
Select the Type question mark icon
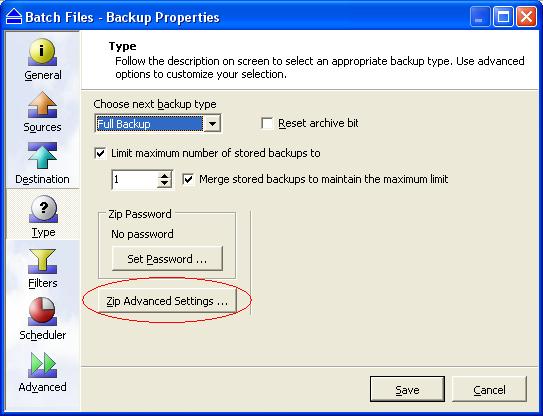click(x=43, y=209)
